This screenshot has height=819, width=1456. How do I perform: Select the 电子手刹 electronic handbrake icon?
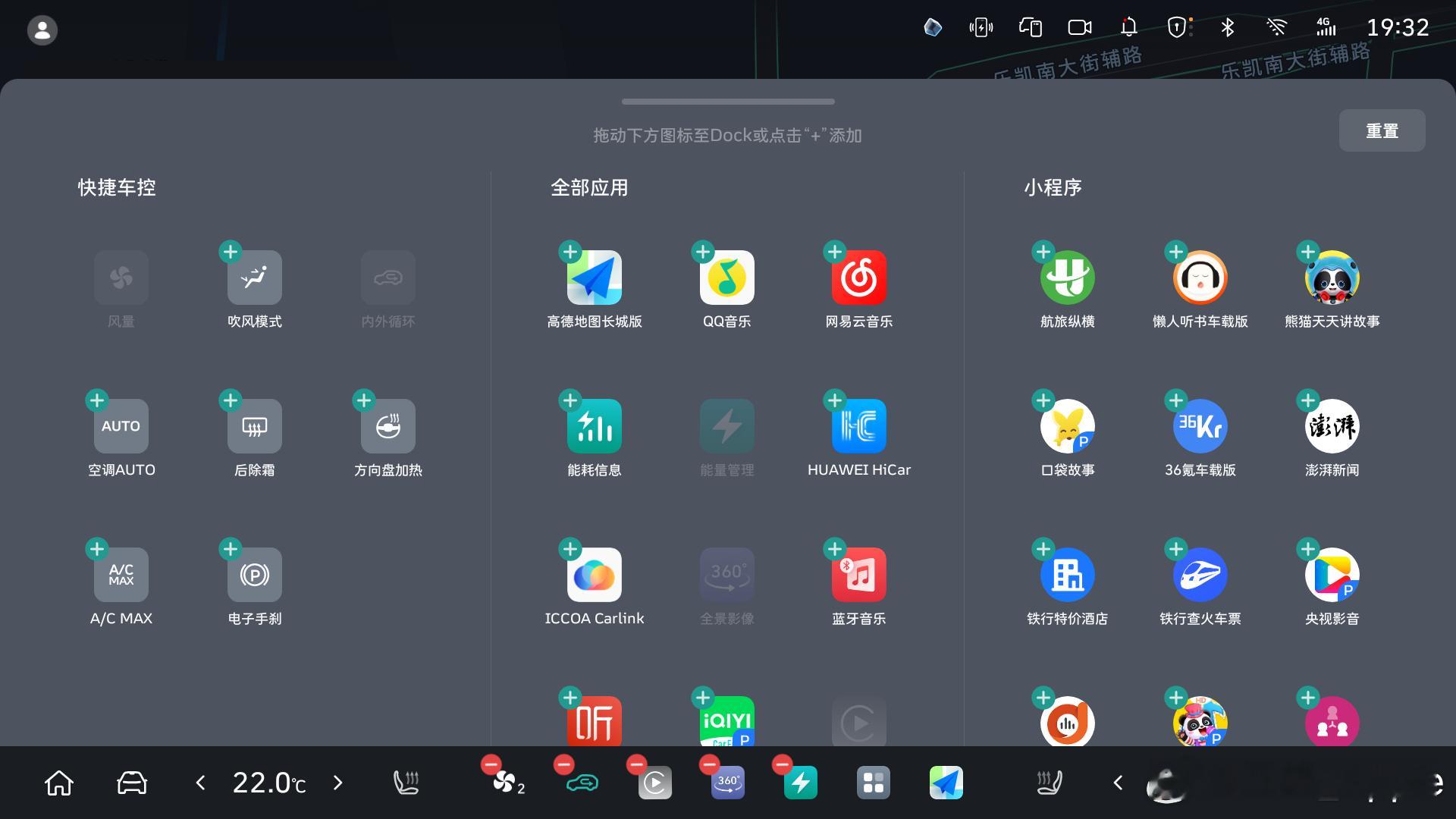[254, 575]
